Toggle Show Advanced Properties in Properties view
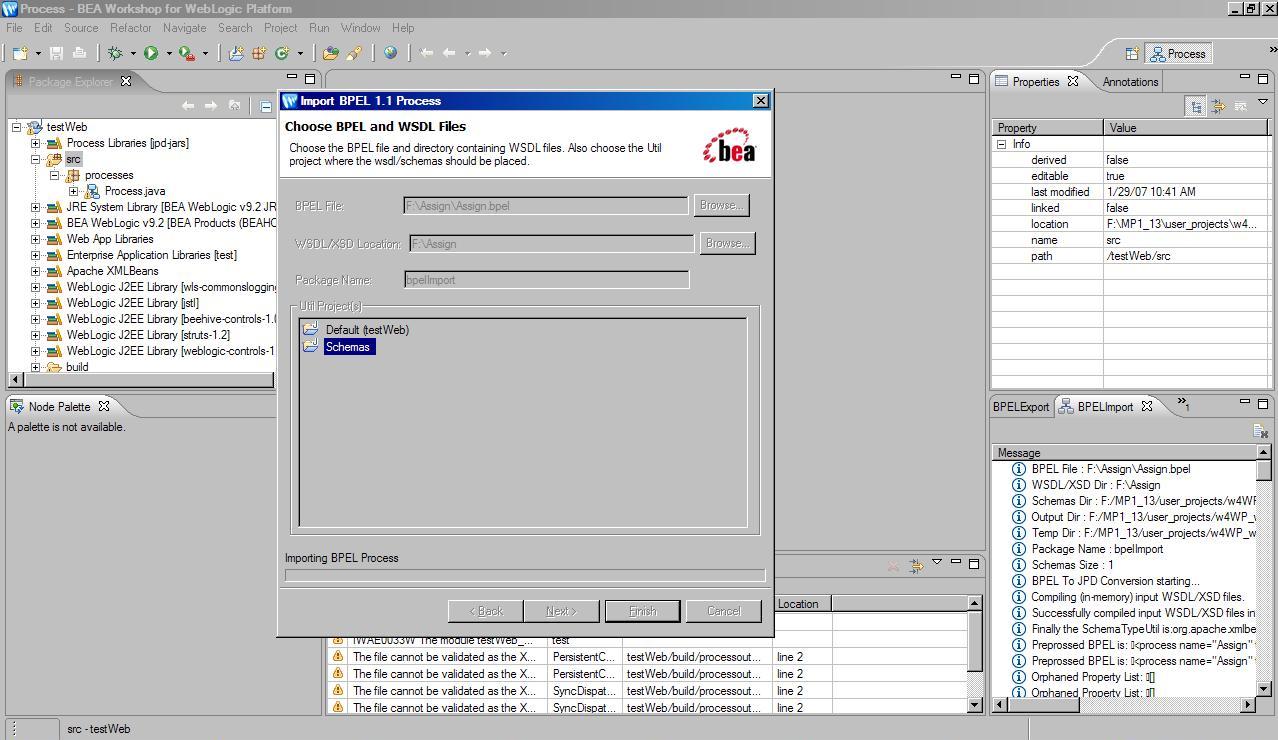 coord(1218,105)
